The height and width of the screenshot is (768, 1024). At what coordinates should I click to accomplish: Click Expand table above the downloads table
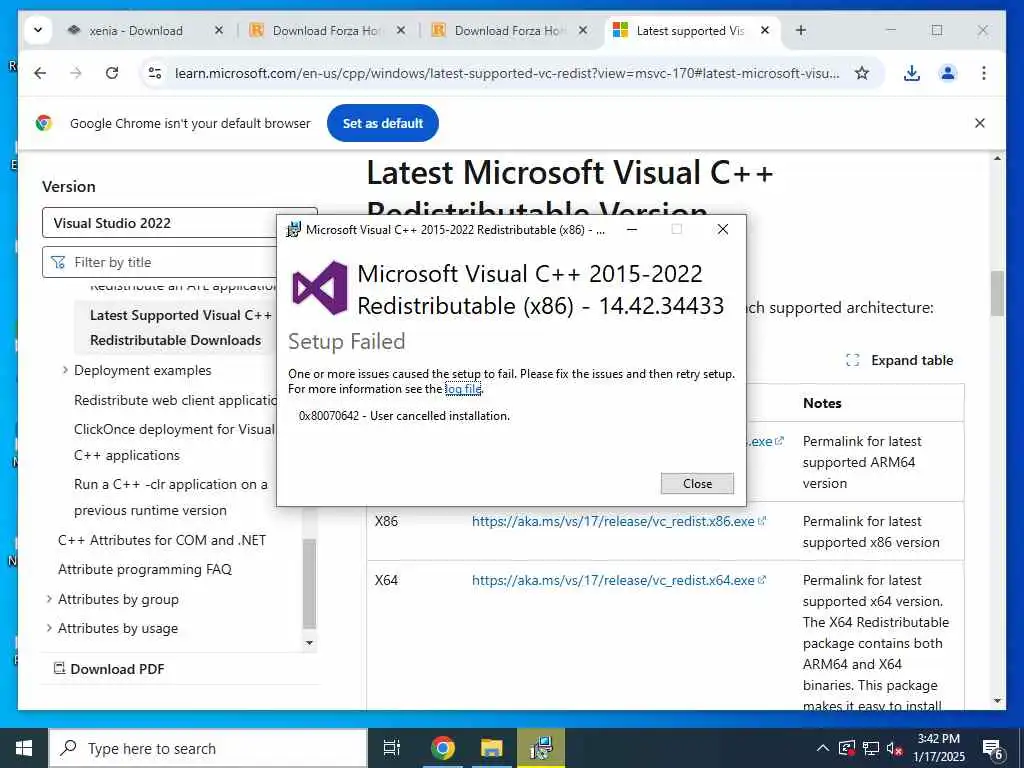(x=900, y=360)
